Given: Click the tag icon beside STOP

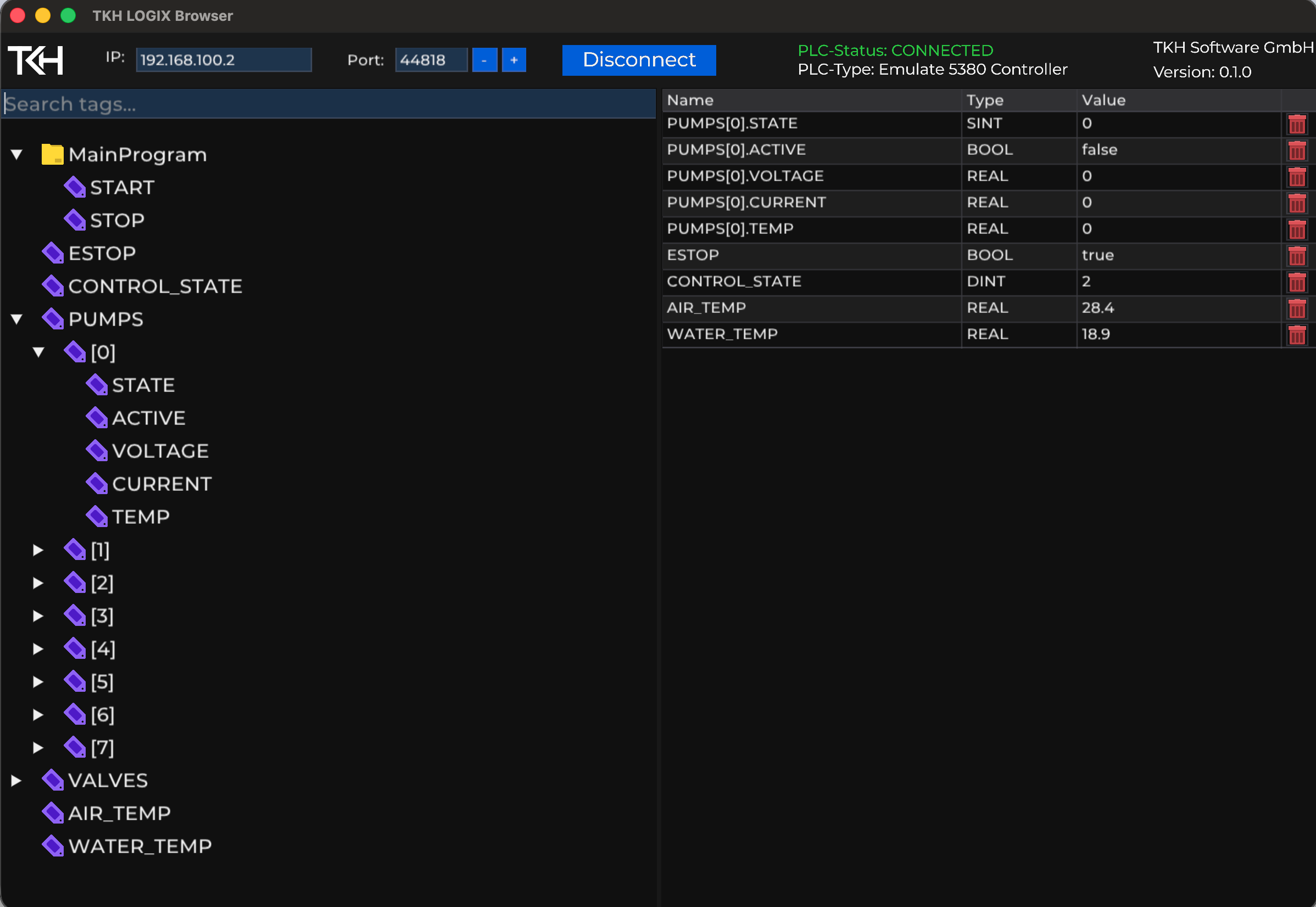Looking at the screenshot, I should [75, 220].
